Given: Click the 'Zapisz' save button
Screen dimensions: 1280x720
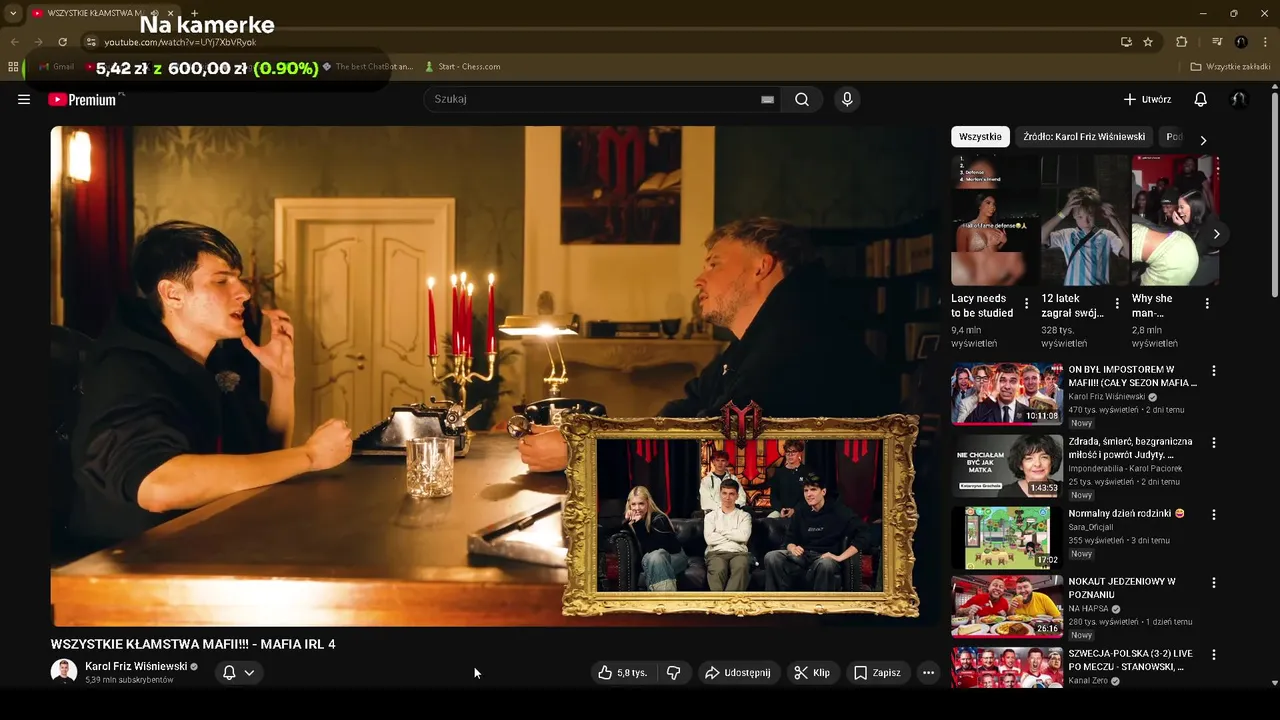Looking at the screenshot, I should [877, 673].
